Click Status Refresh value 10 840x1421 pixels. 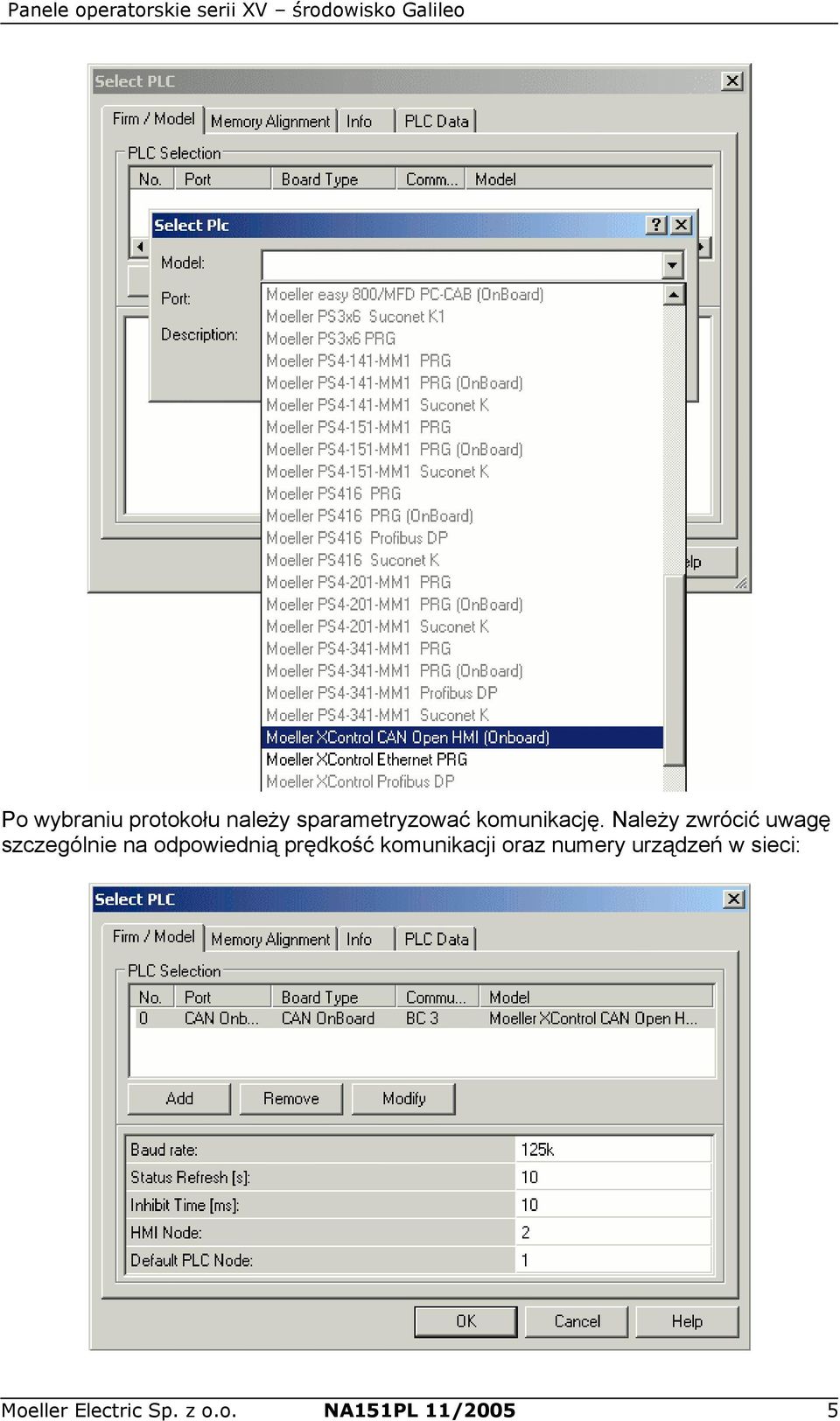[612, 1178]
